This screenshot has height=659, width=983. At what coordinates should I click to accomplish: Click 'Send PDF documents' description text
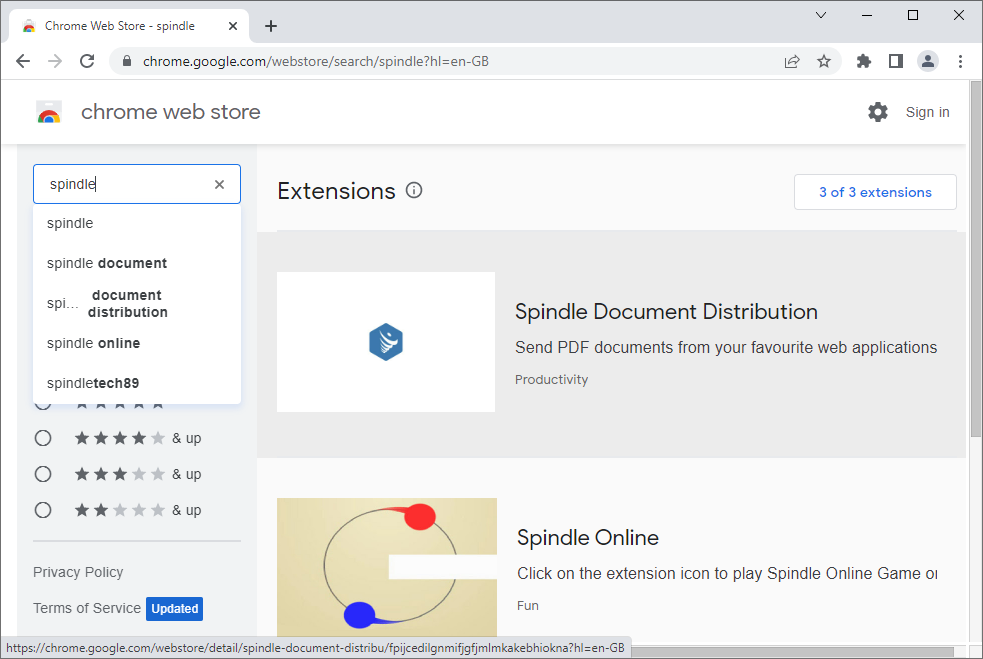point(726,347)
